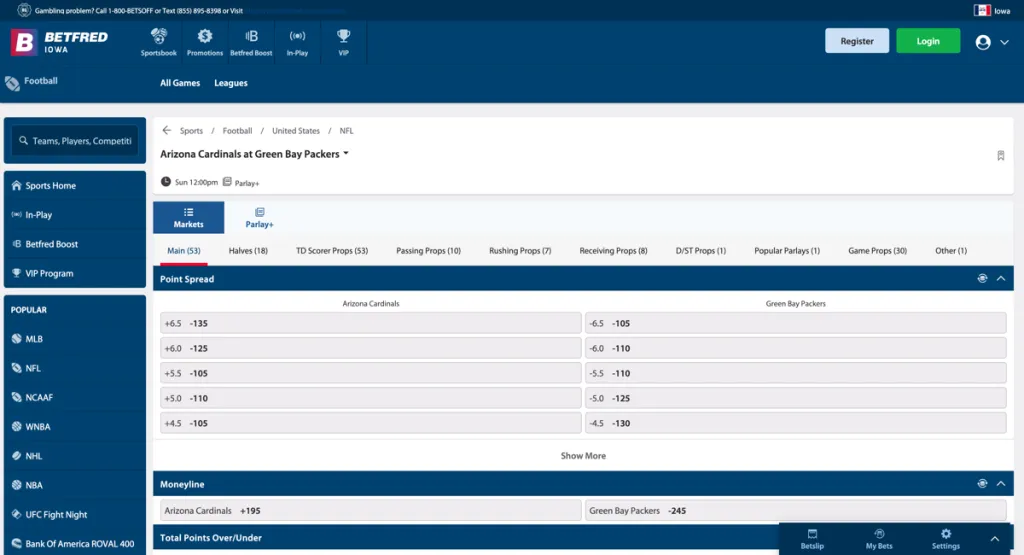
Task: Click the back arrow in breadcrumb
Action: (167, 131)
